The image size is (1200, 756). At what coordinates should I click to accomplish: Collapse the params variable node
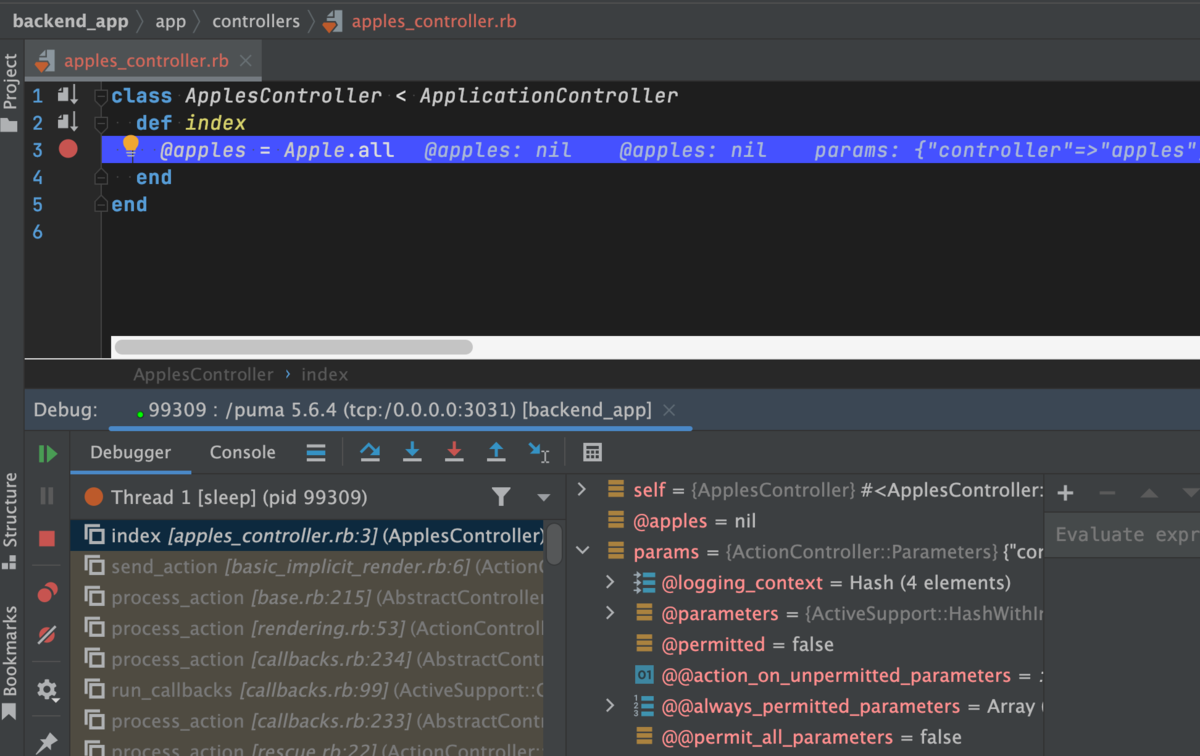(582, 551)
